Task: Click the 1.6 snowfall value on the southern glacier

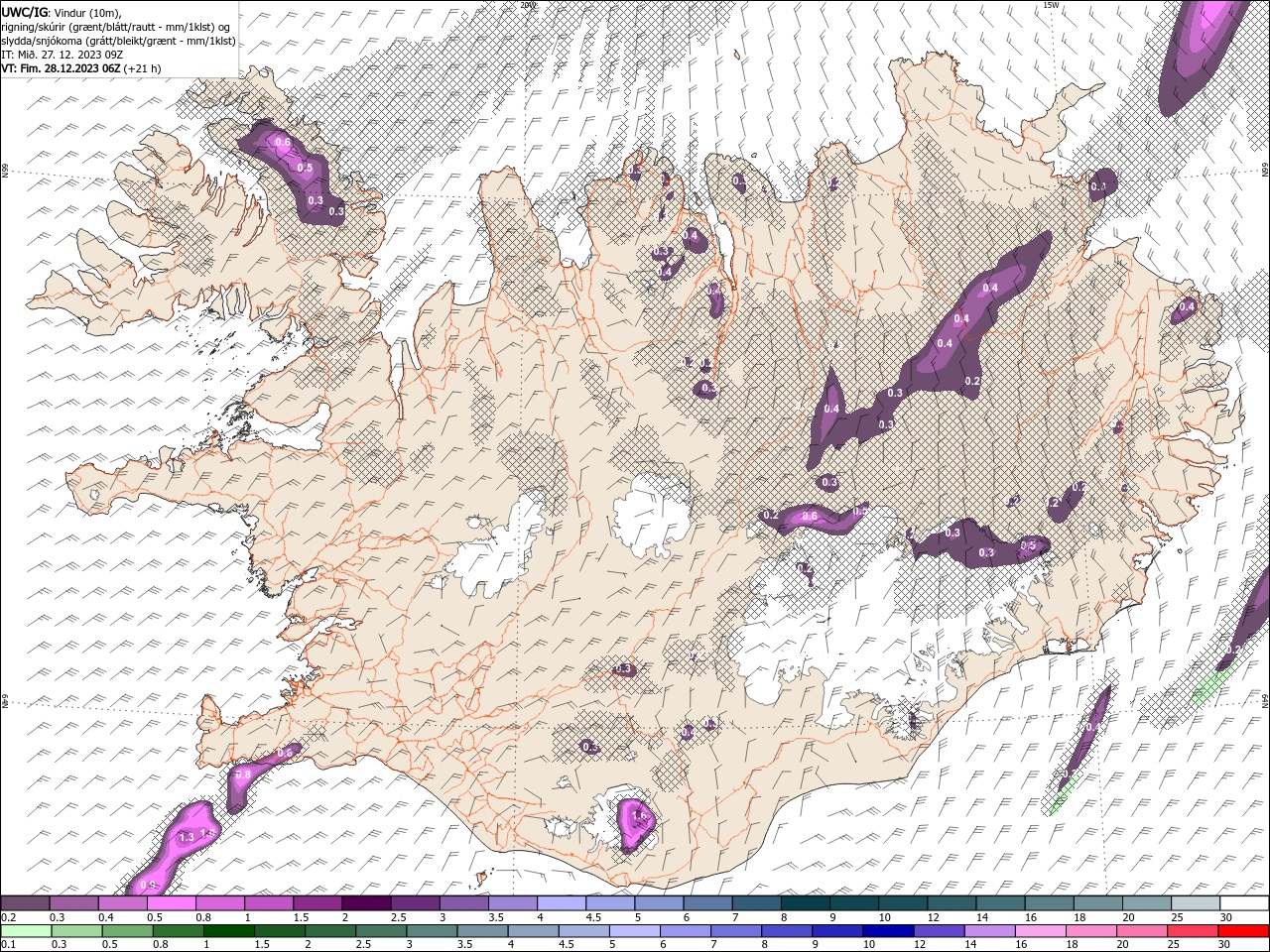Action: [x=639, y=815]
